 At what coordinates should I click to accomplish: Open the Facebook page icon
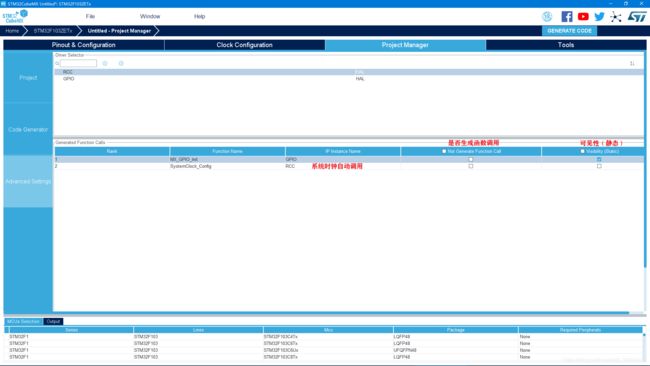[x=567, y=17]
